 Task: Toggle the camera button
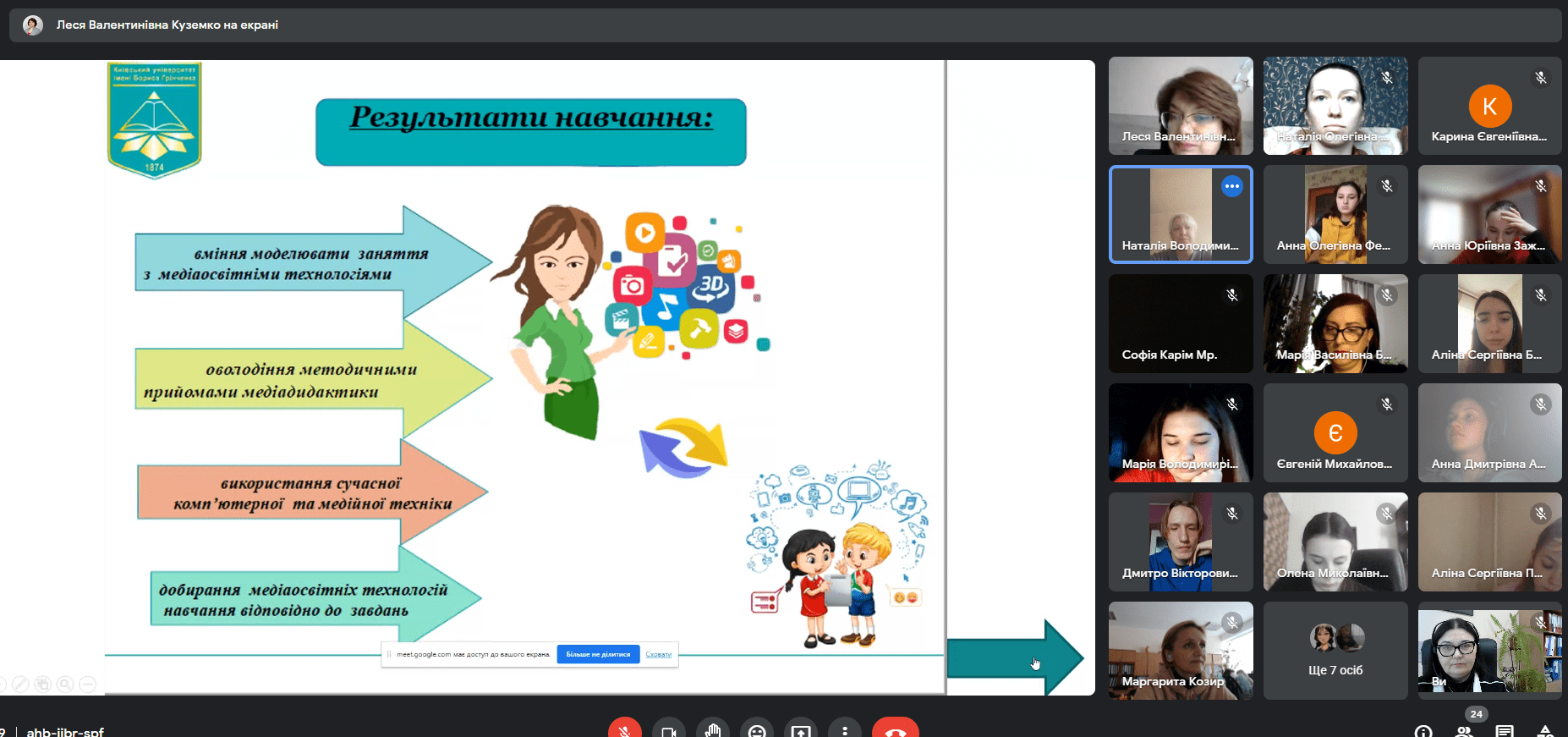click(668, 730)
